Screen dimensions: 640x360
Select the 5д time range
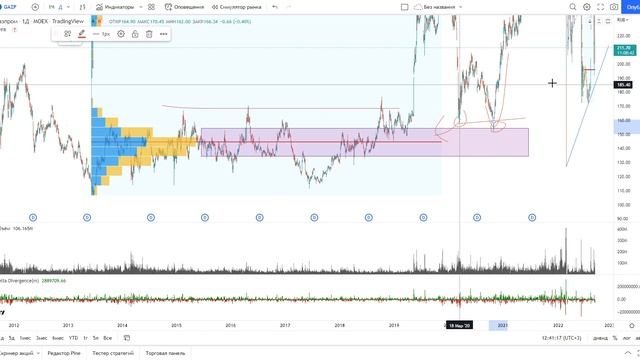[x=12, y=338]
